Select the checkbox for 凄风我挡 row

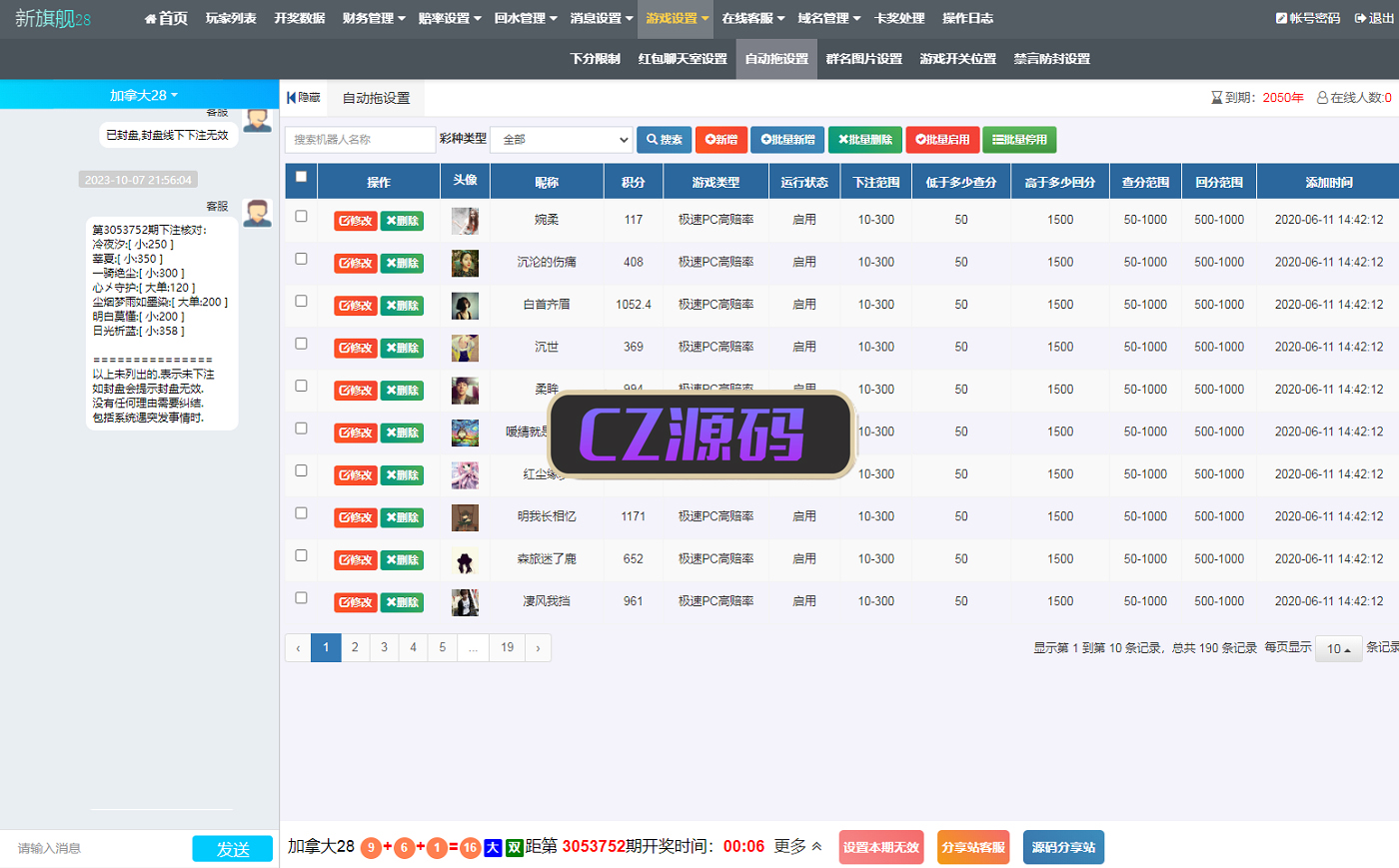click(301, 598)
